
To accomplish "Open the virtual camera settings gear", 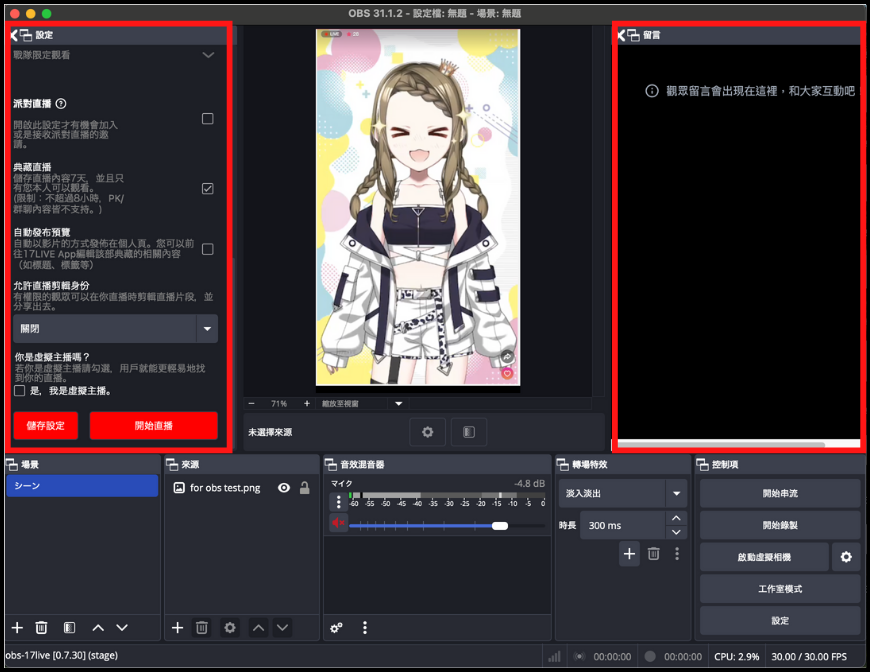I will point(845,557).
